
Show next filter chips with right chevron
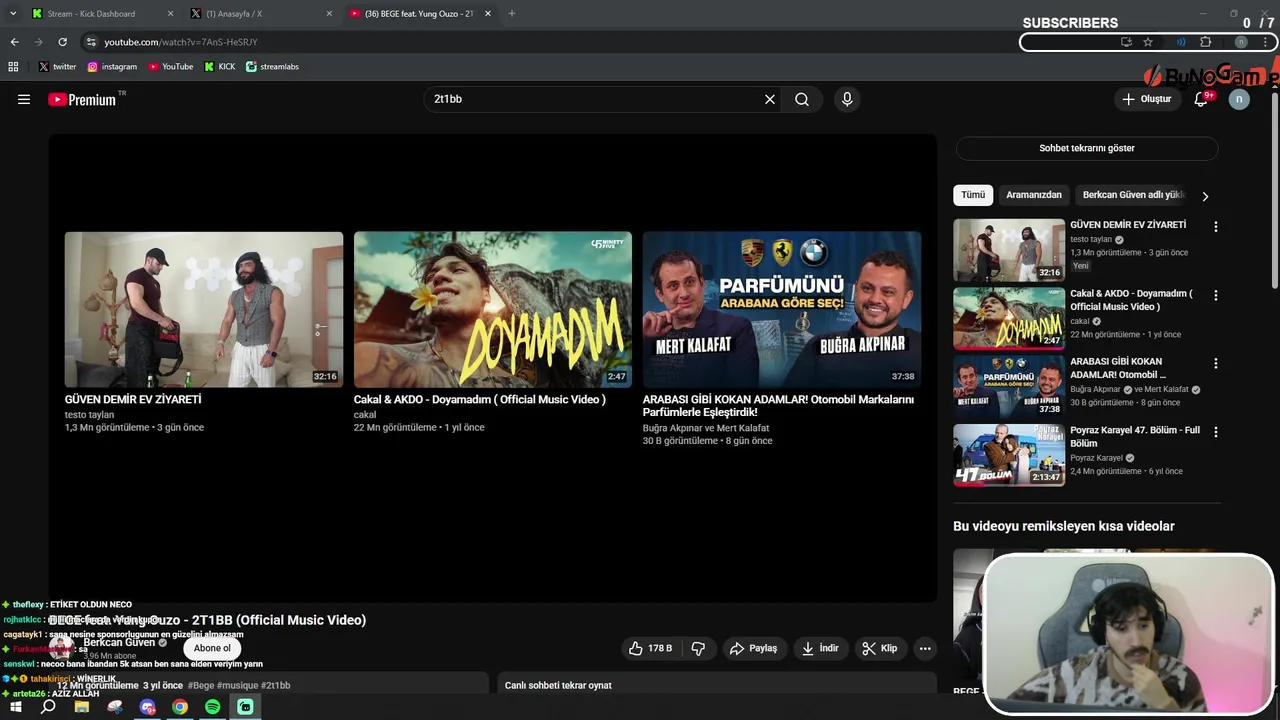pyautogui.click(x=1205, y=196)
